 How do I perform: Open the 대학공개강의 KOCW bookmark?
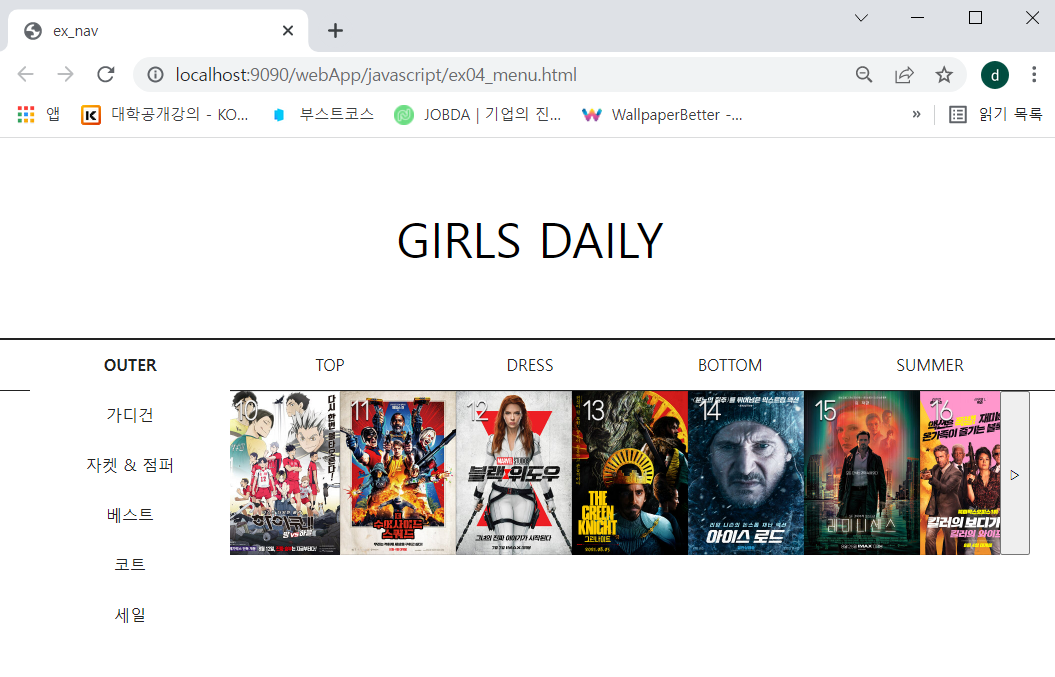pyautogui.click(x=165, y=114)
